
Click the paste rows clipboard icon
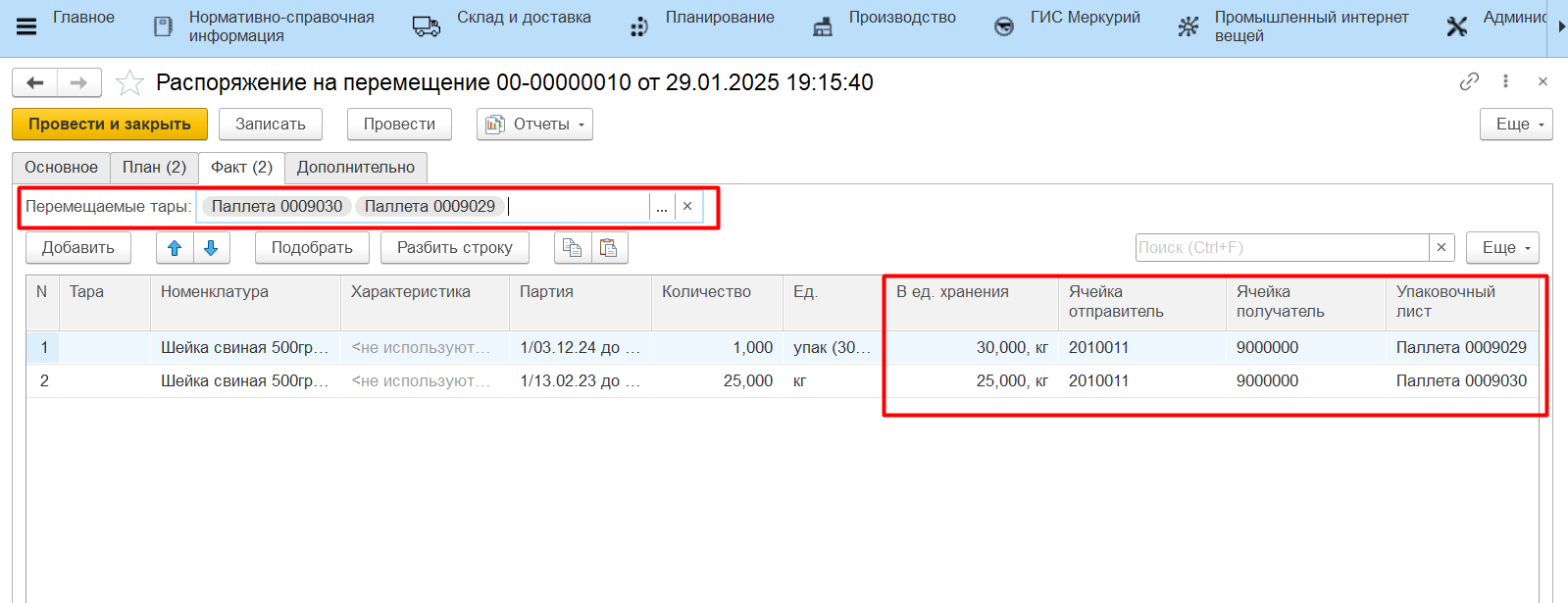pyautogui.click(x=609, y=248)
